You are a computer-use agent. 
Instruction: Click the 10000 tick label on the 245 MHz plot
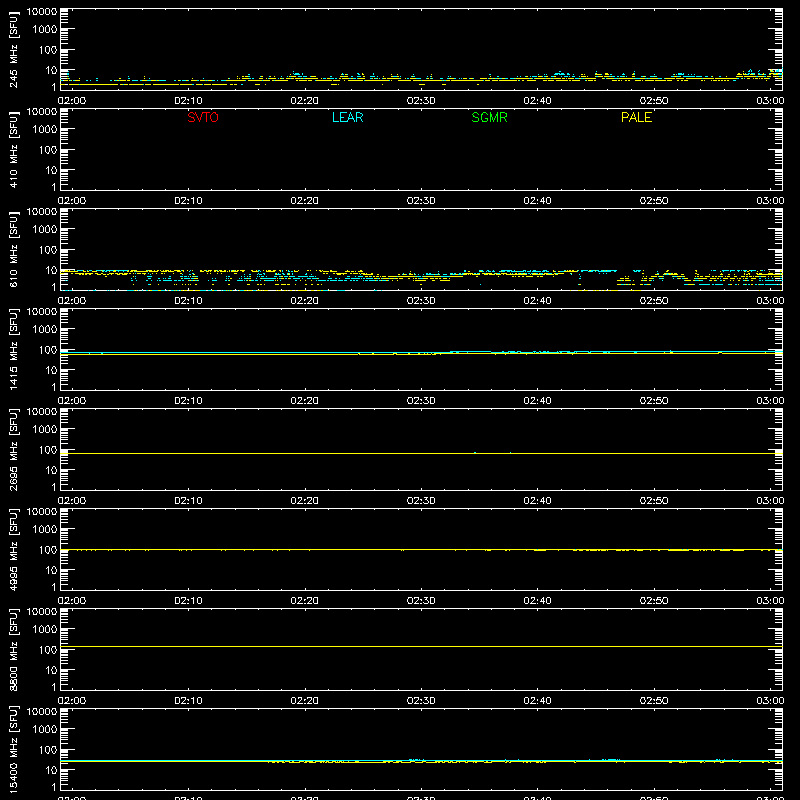coord(42,12)
